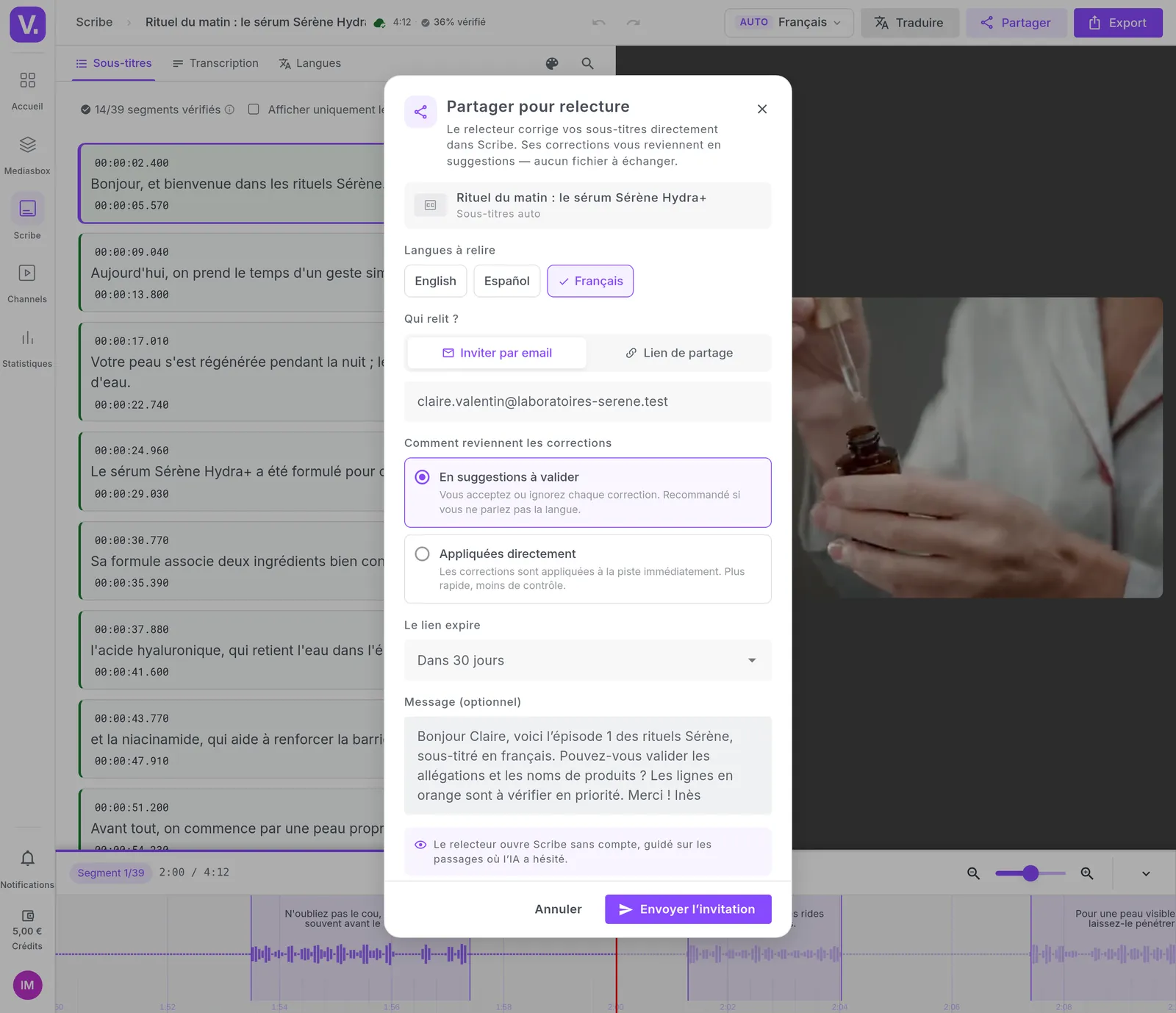Open the Dans 30 jours expiry dropdown
1176x1013 pixels.
tap(587, 660)
